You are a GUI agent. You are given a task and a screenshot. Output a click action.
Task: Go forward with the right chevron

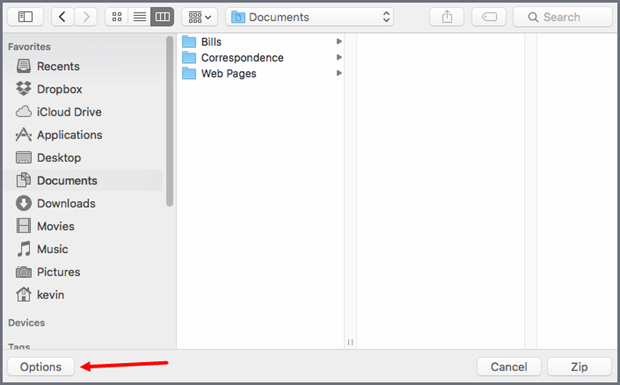tap(86, 17)
